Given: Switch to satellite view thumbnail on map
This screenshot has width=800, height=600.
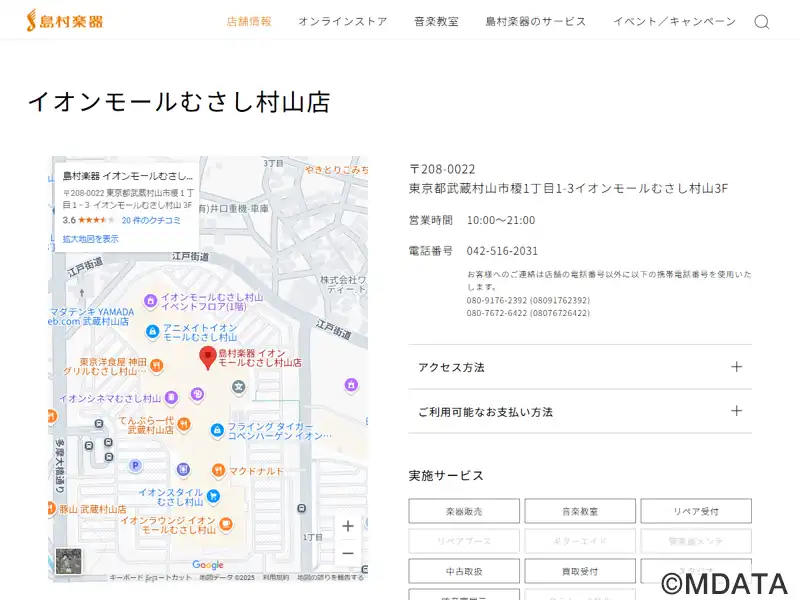Looking at the screenshot, I should click(68, 561).
